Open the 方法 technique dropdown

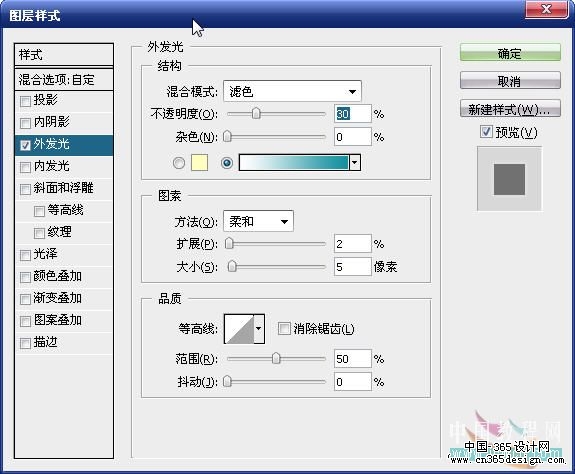258,221
